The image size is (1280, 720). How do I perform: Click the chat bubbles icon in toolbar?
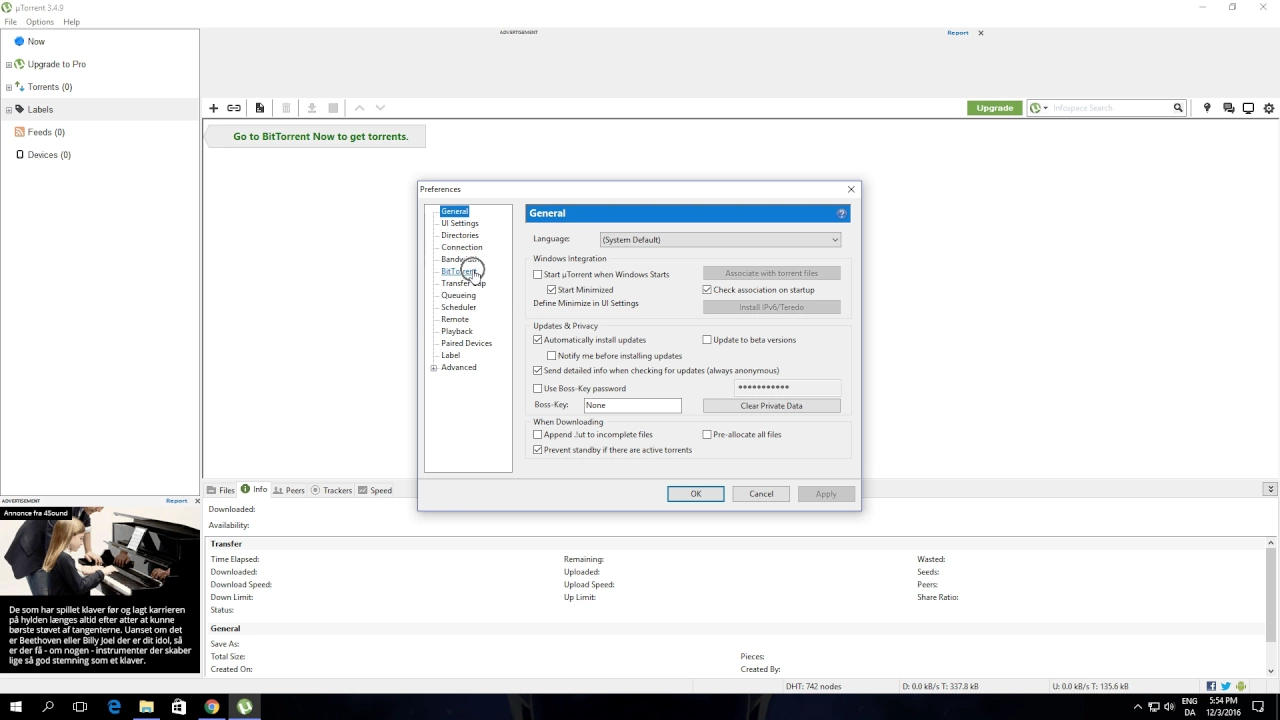click(1229, 108)
